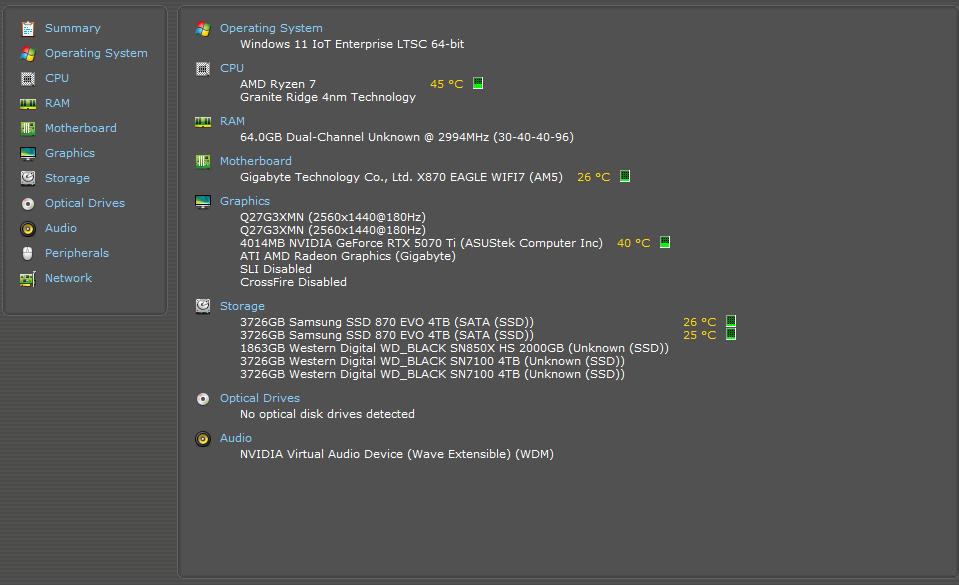
Task: Click the Motherboard icon in sidebar
Action: (28, 129)
